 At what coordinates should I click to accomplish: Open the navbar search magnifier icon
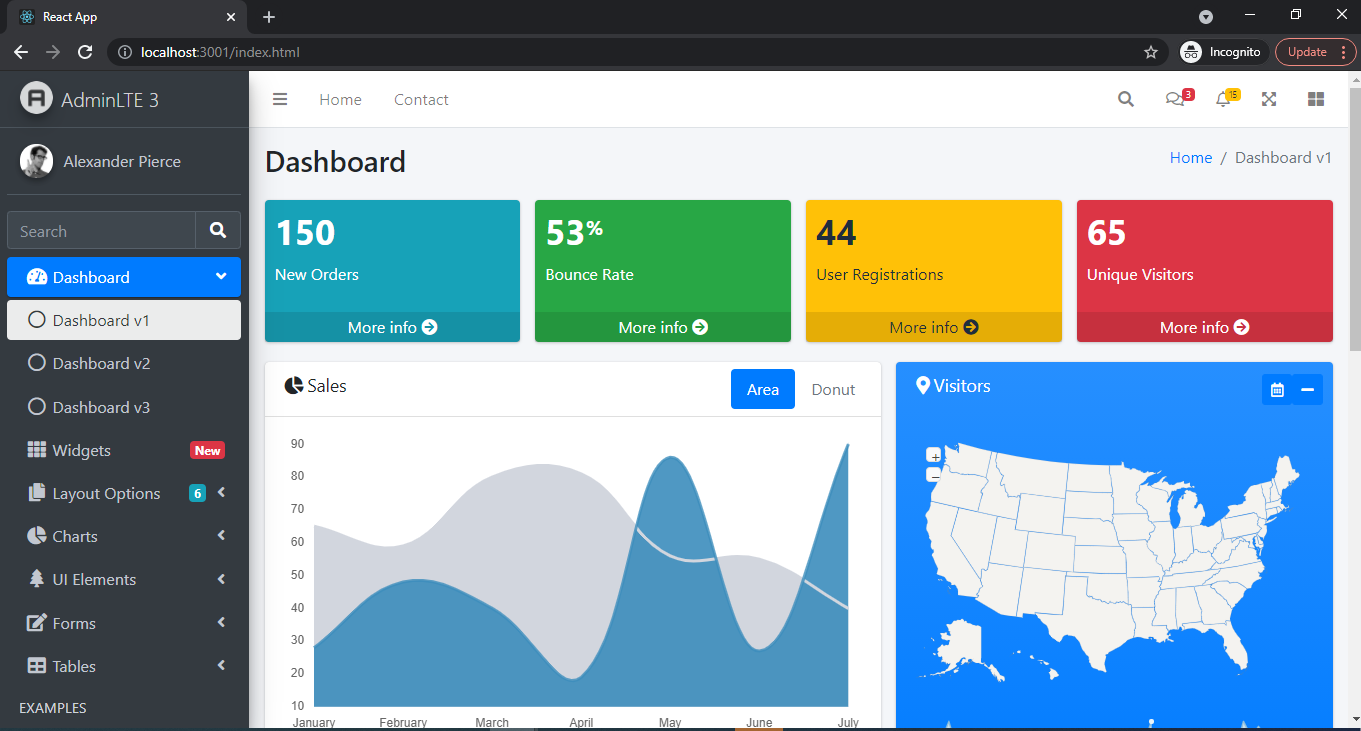pyautogui.click(x=1126, y=99)
